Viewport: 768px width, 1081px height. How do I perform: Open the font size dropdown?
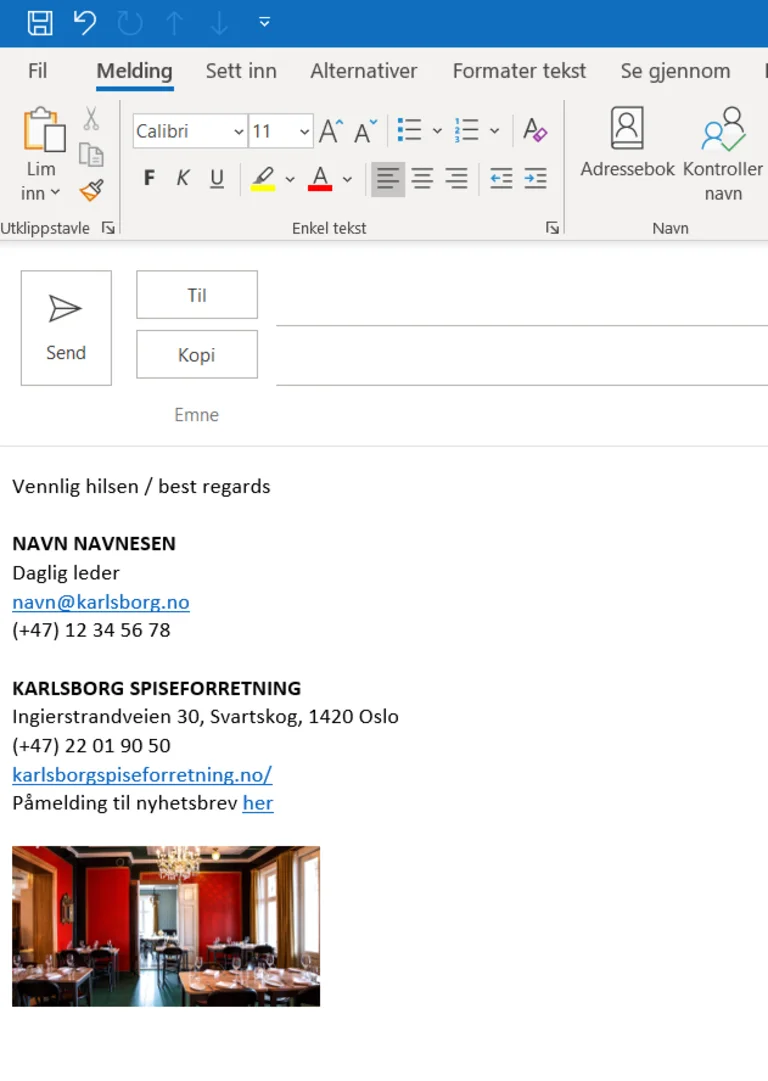pos(303,132)
